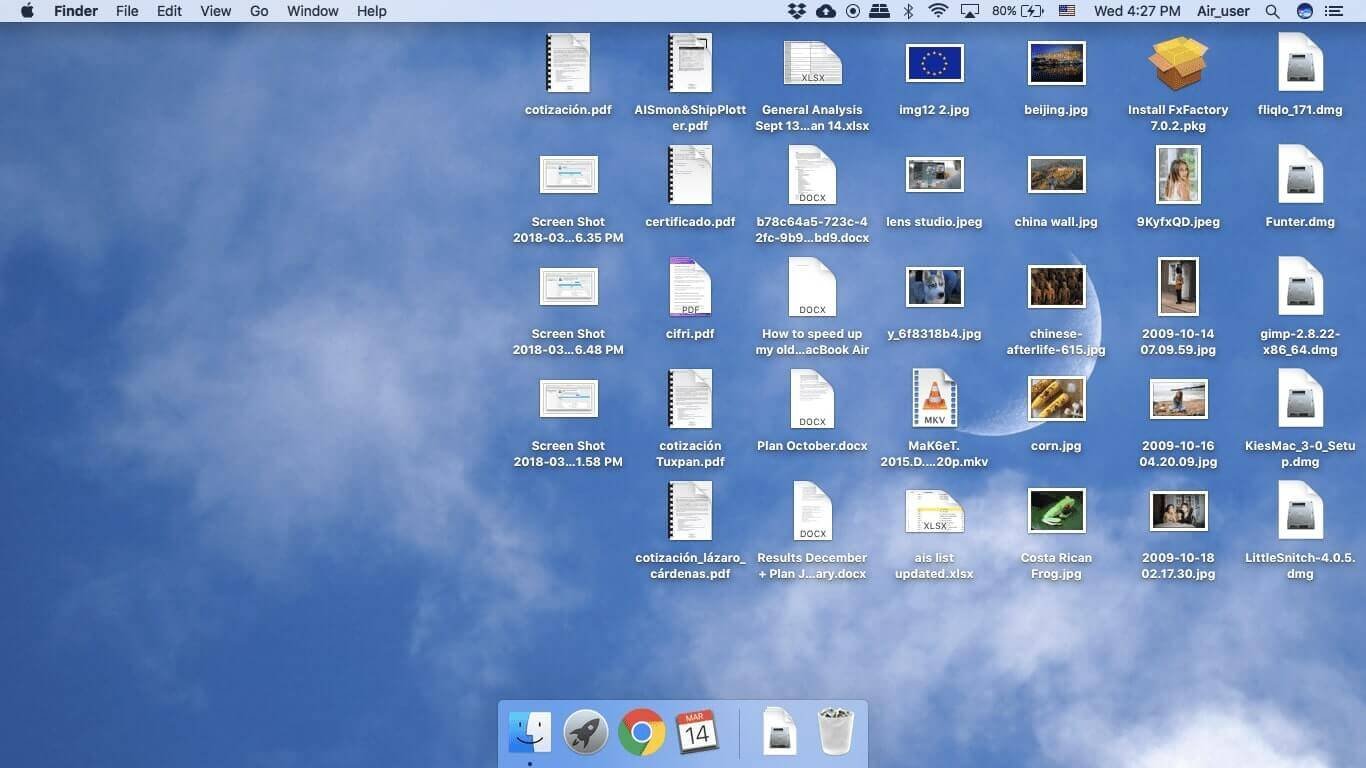Viewport: 1366px width, 768px height.
Task: Open the Wi-Fi status menu
Action: click(938, 11)
